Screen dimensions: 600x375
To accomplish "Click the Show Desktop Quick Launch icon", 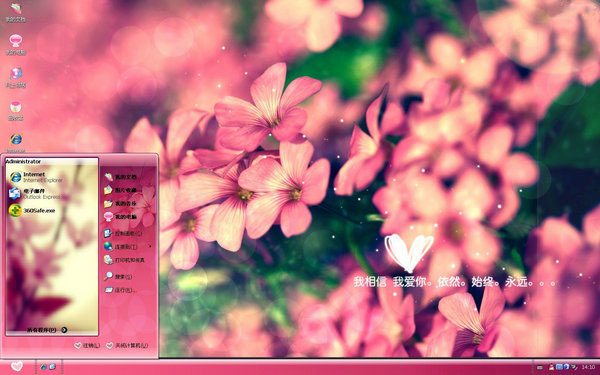I will (x=52, y=367).
